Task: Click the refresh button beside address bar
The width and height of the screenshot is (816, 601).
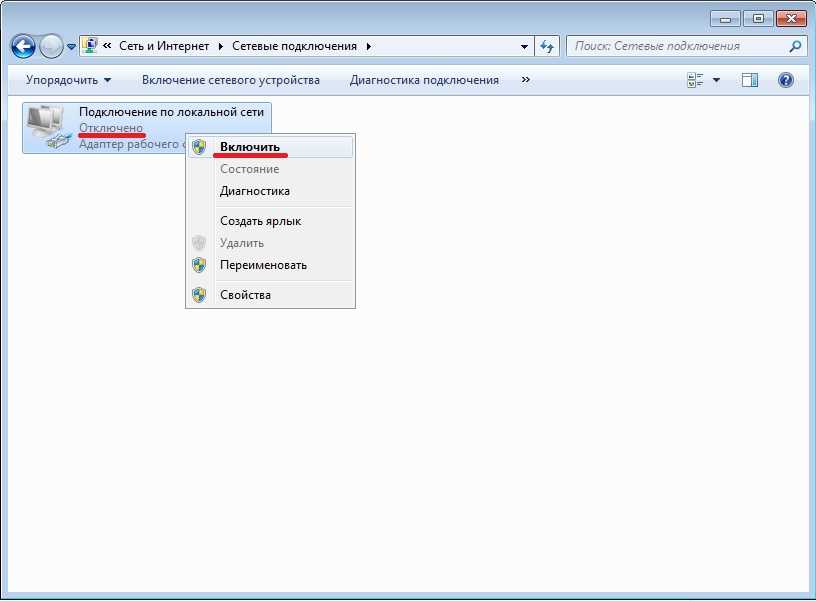Action: click(x=547, y=46)
